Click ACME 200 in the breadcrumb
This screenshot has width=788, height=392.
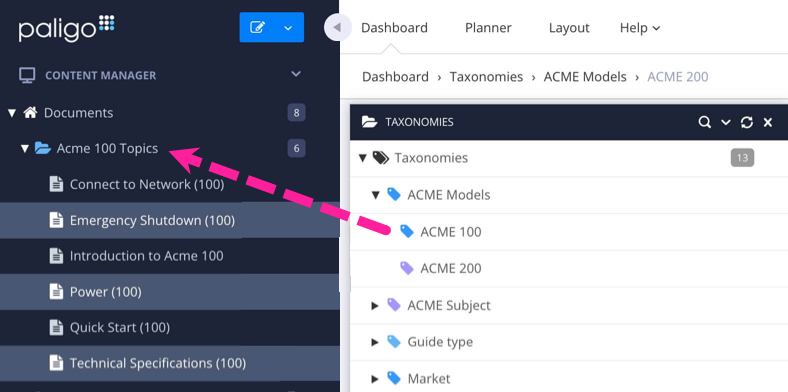point(678,77)
